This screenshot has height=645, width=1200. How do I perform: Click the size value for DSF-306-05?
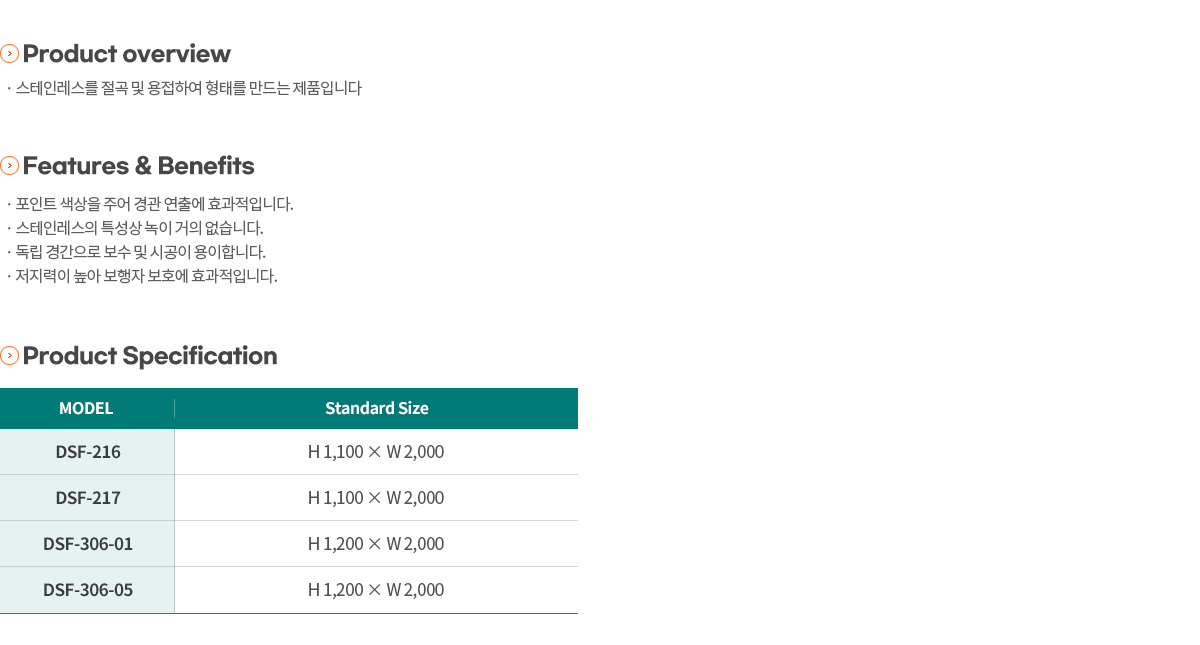click(376, 590)
